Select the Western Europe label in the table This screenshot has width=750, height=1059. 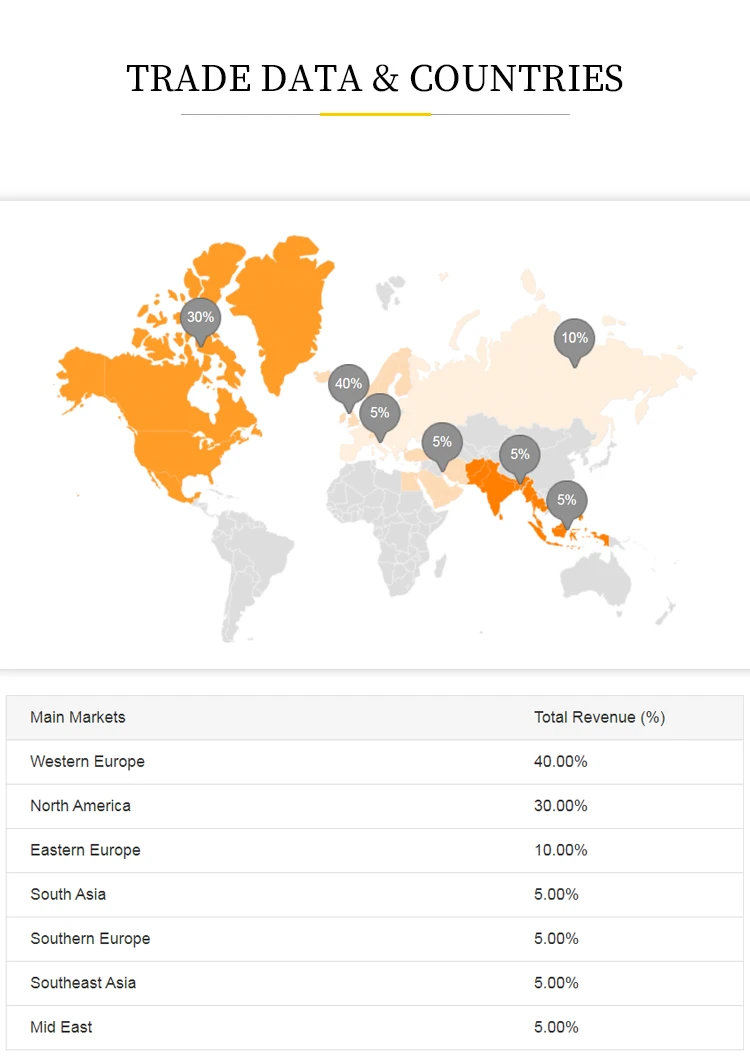pyautogui.click(x=88, y=762)
